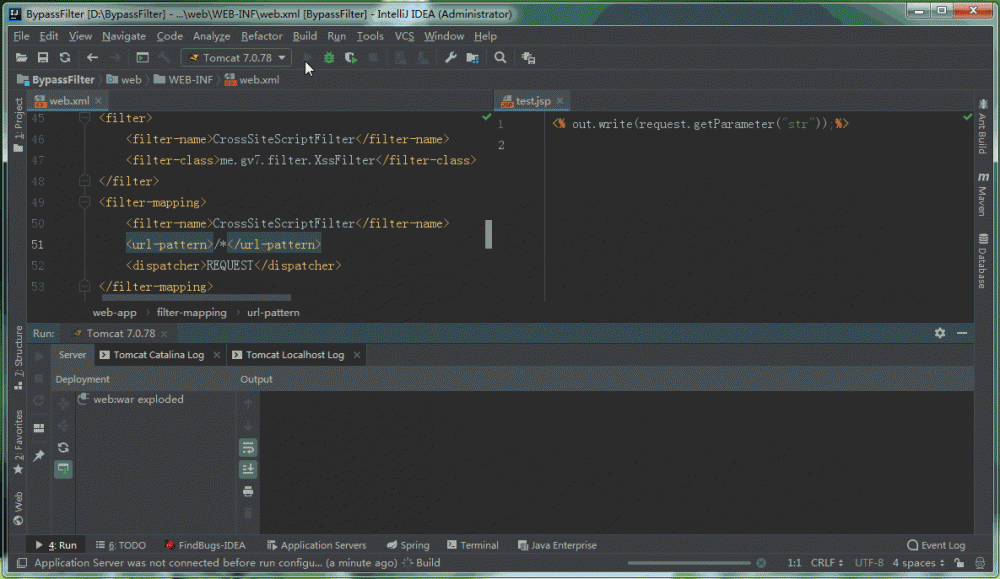This screenshot has height=579, width=1000.
Task: Switch to the Tomcat Catalina Log tab
Action: click(158, 355)
